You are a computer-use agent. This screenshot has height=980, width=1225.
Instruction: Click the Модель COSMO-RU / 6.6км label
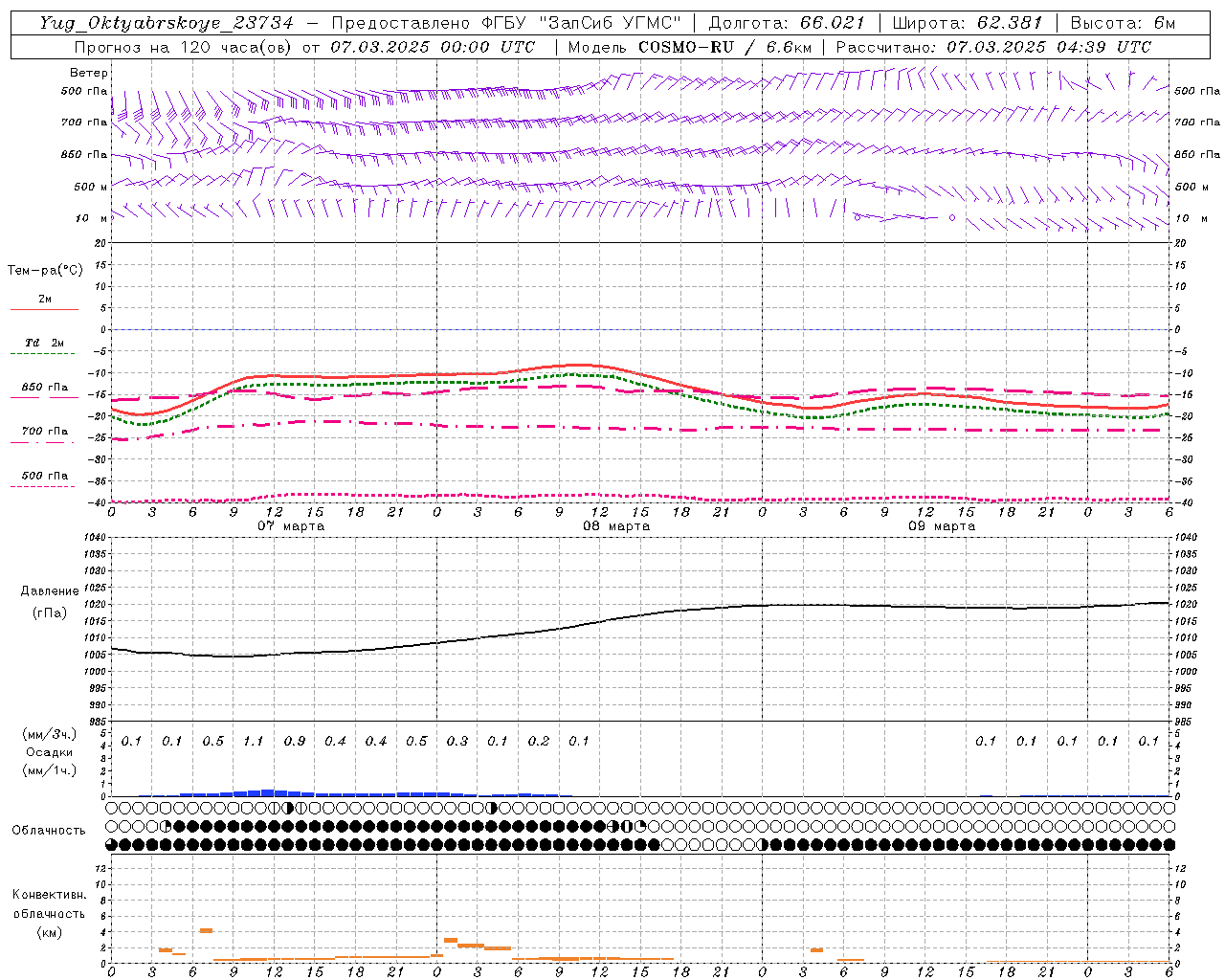pos(690,47)
